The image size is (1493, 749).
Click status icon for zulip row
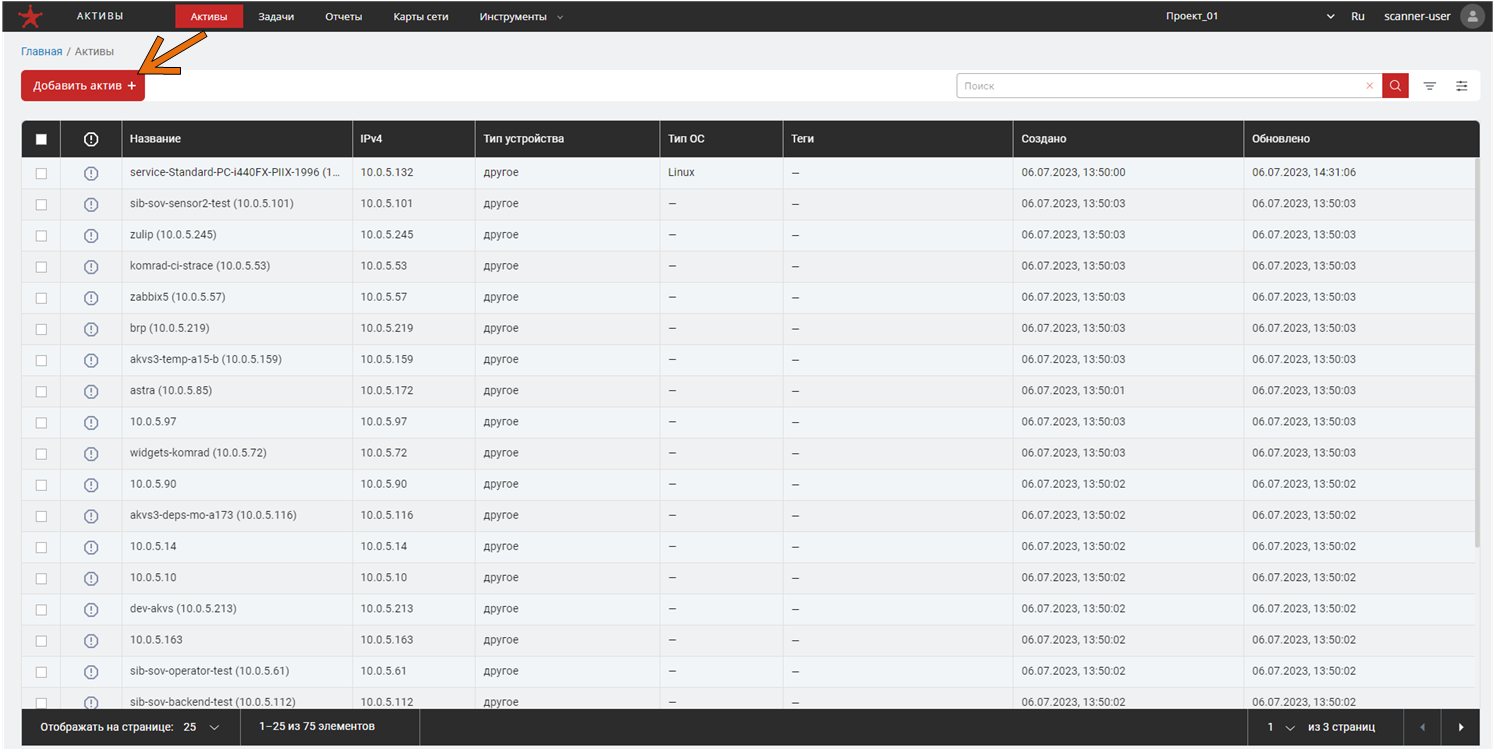click(91, 235)
